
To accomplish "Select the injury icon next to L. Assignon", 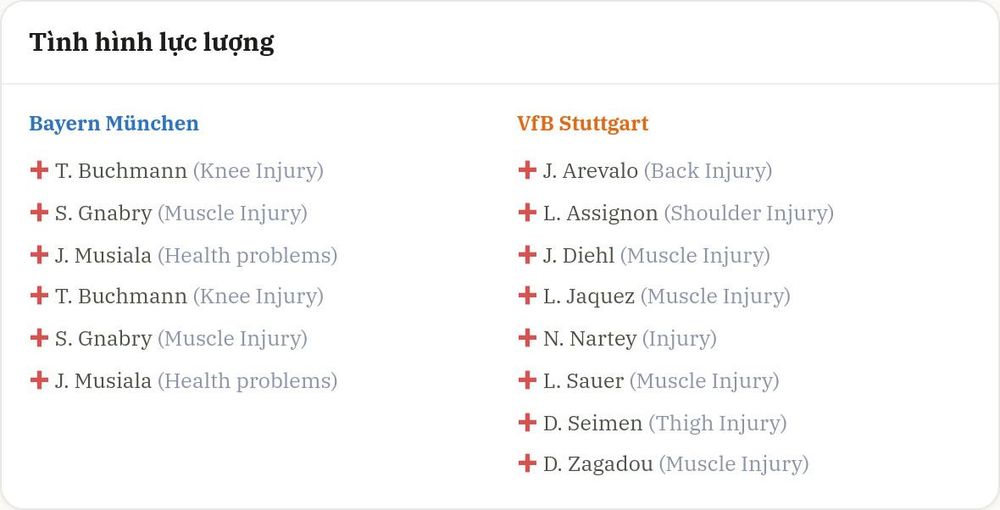I will click(x=527, y=212).
